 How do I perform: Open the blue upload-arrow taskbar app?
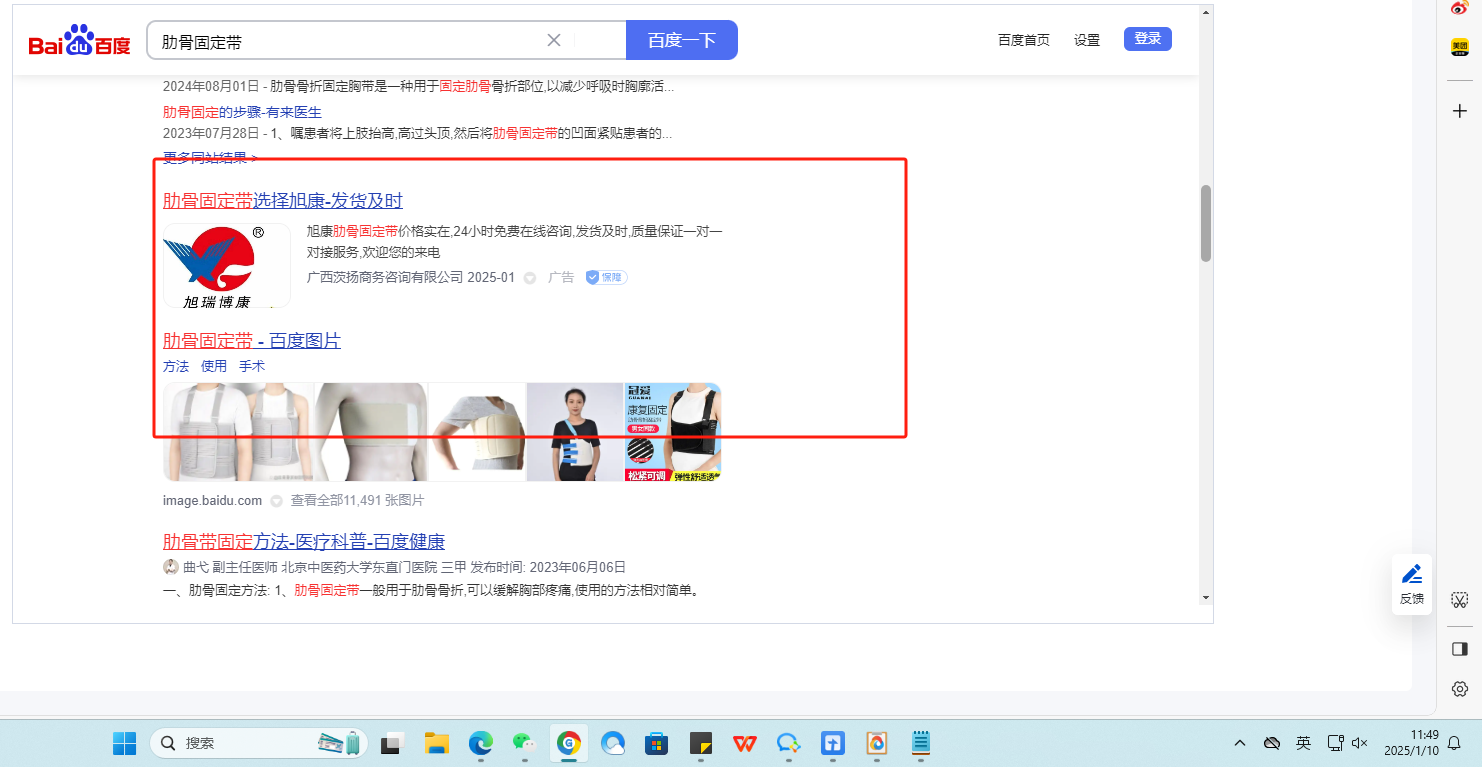[832, 743]
